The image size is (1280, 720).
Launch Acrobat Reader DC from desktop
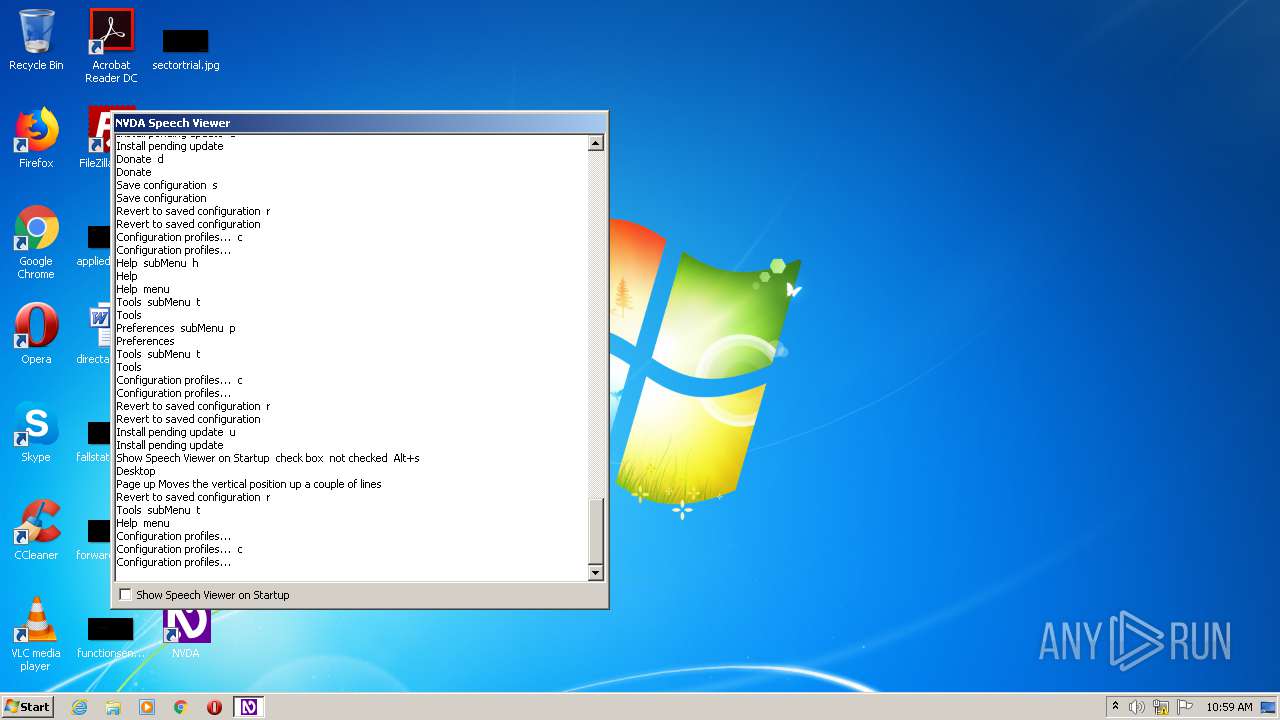[111, 46]
